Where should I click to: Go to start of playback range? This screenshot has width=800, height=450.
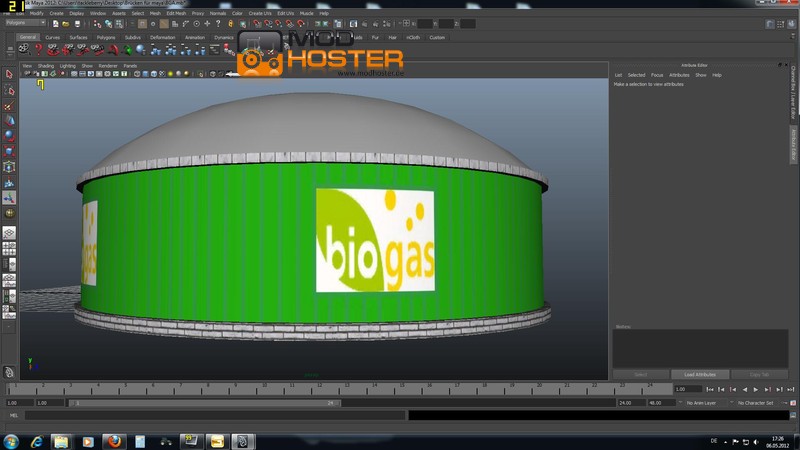[710, 390]
